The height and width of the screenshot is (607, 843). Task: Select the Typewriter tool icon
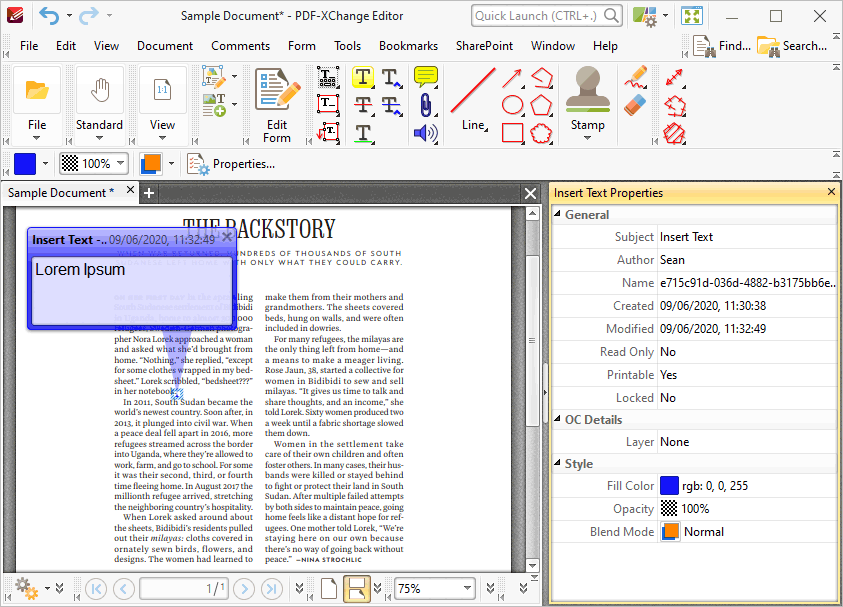pos(327,77)
